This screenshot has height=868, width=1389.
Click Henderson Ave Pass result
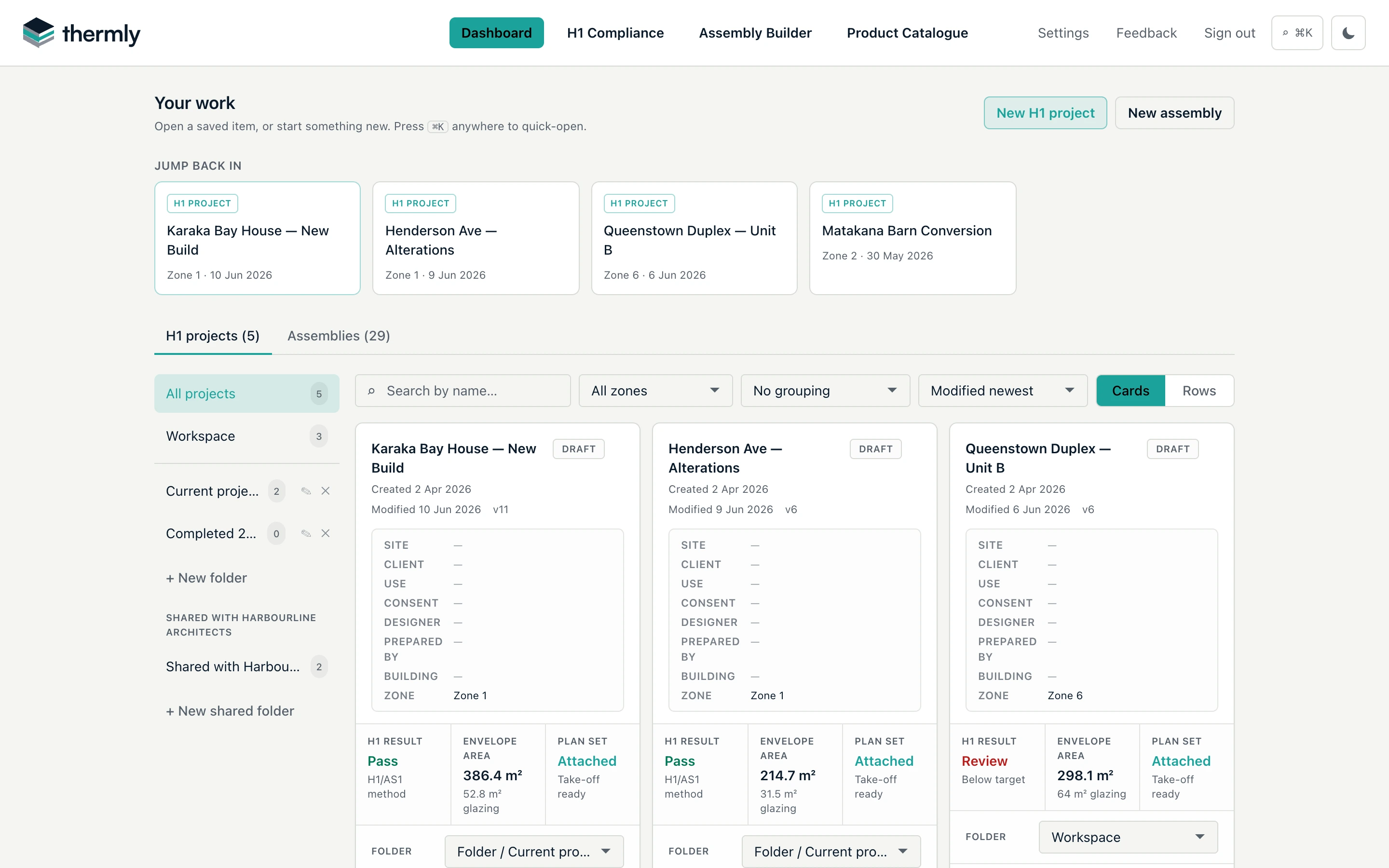pyautogui.click(x=680, y=760)
